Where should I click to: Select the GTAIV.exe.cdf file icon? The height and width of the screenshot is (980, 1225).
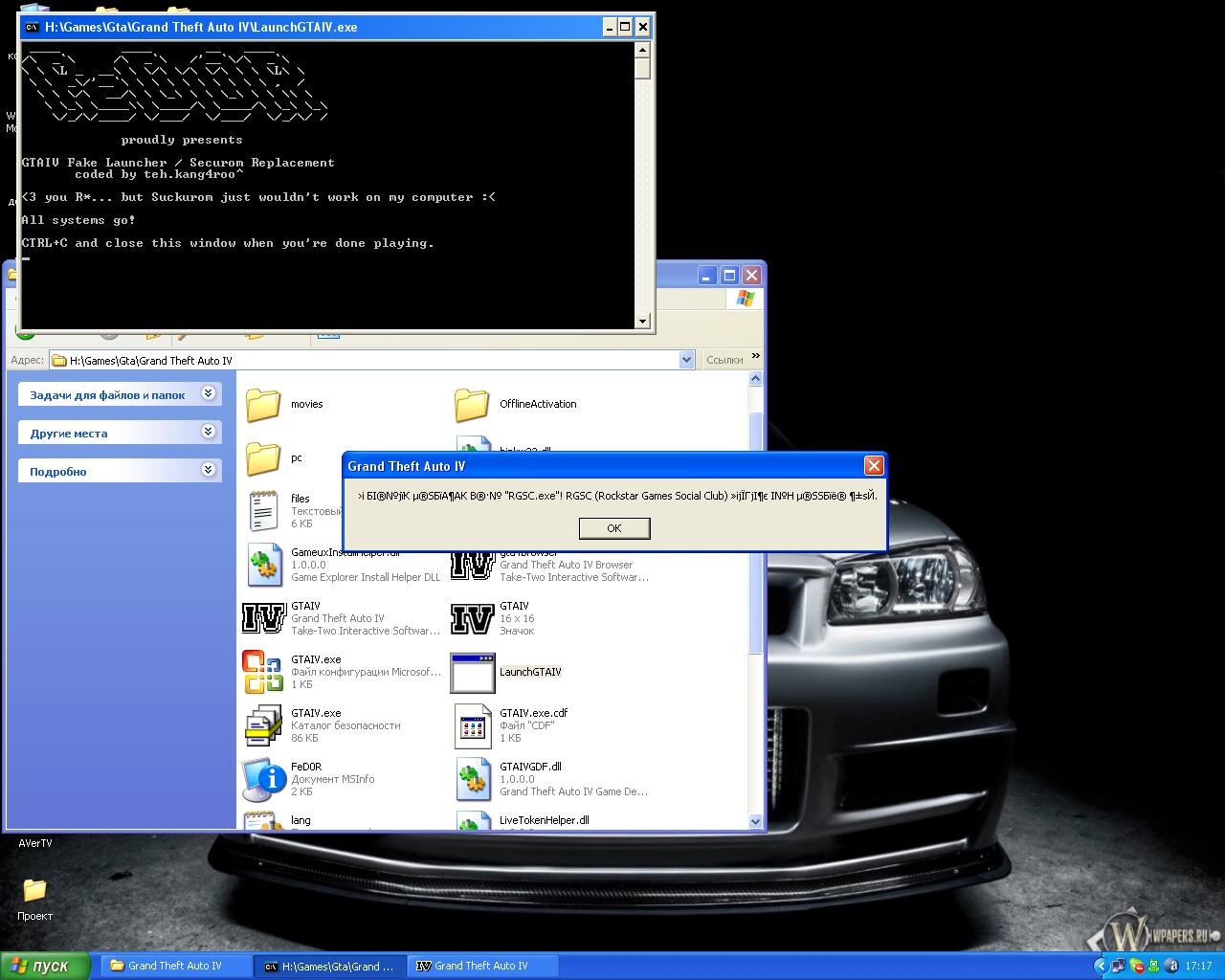(x=473, y=725)
